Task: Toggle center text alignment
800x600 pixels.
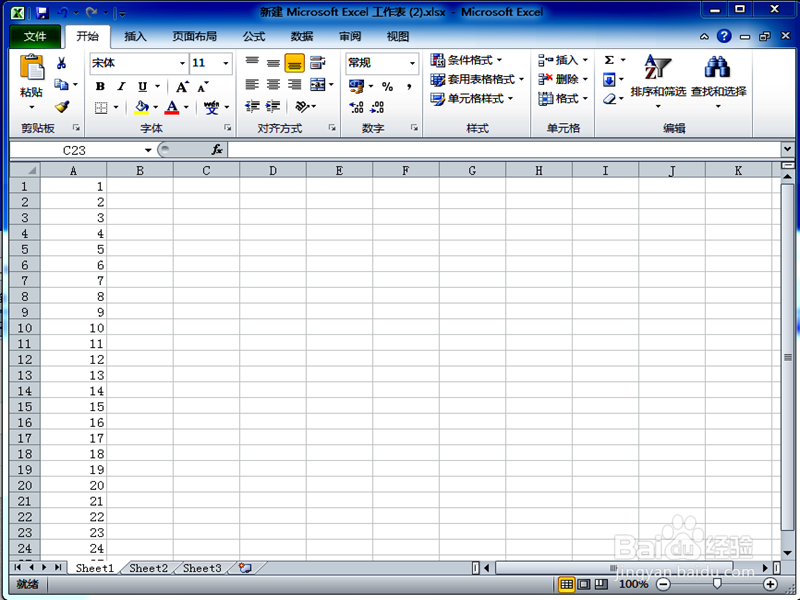Action: (273, 84)
